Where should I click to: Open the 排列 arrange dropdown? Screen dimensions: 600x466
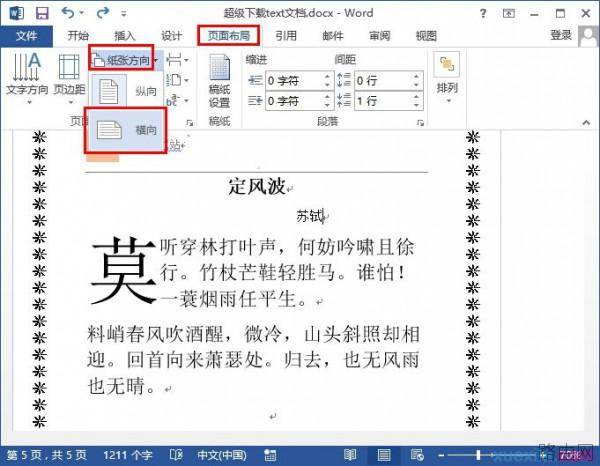point(447,78)
